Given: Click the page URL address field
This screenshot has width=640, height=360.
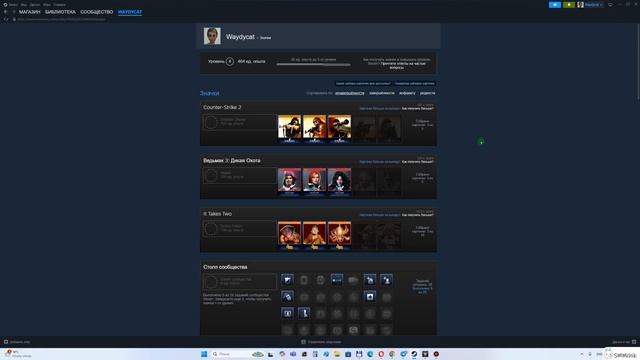Looking at the screenshot, I should coord(61,19).
